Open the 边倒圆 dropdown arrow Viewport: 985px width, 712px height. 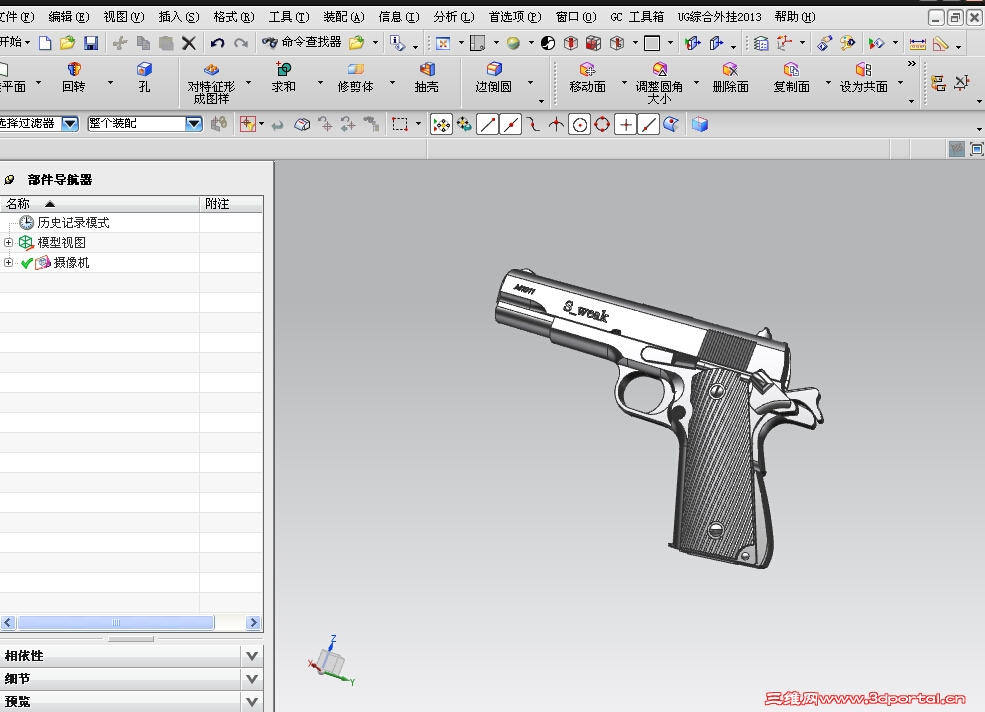pyautogui.click(x=530, y=82)
